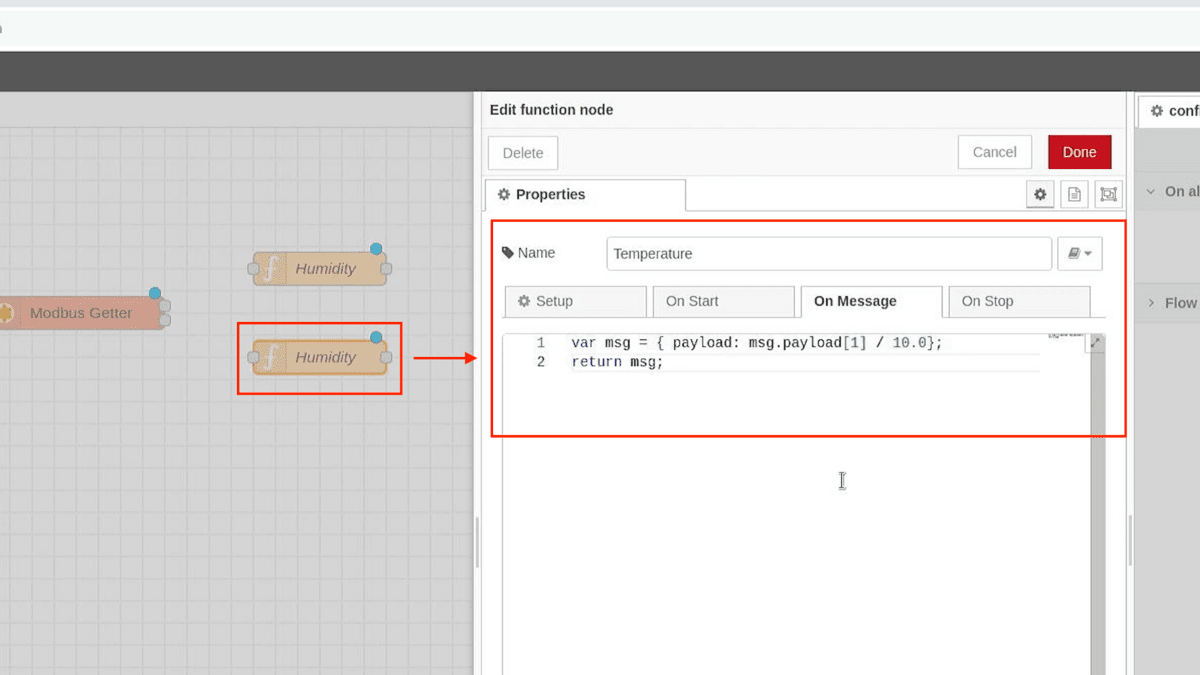Image resolution: width=1200 pixels, height=675 pixels.
Task: Open the node description document icon
Action: (x=1074, y=194)
